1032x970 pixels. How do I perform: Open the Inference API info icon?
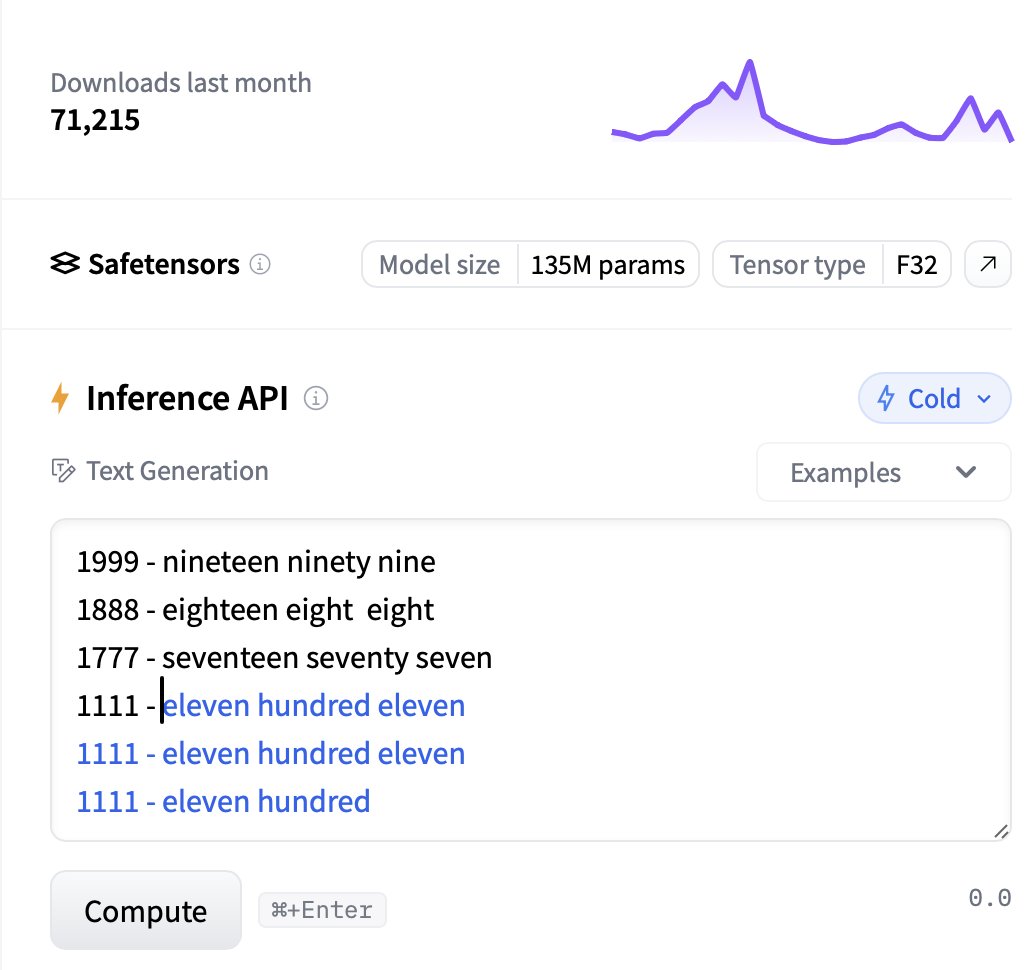316,398
